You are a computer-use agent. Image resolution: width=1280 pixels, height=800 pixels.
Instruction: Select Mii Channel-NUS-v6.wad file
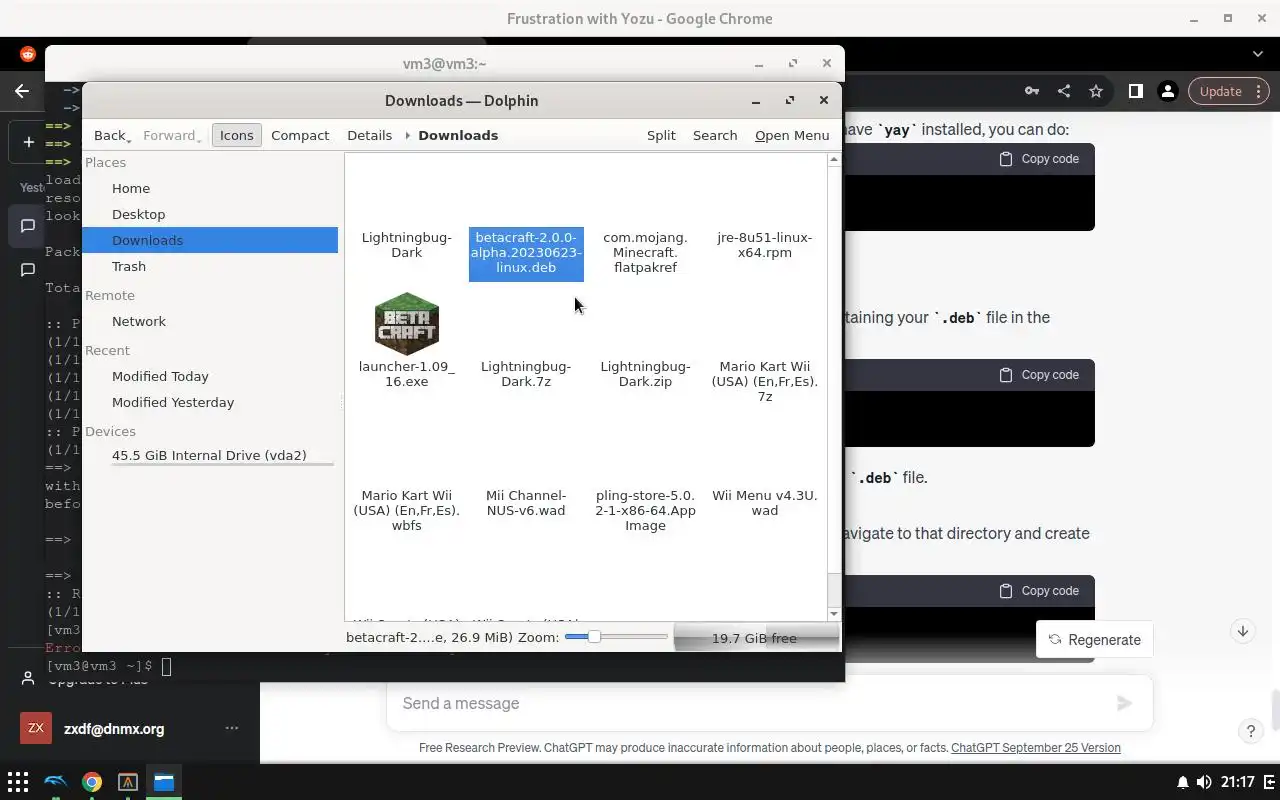pos(526,503)
